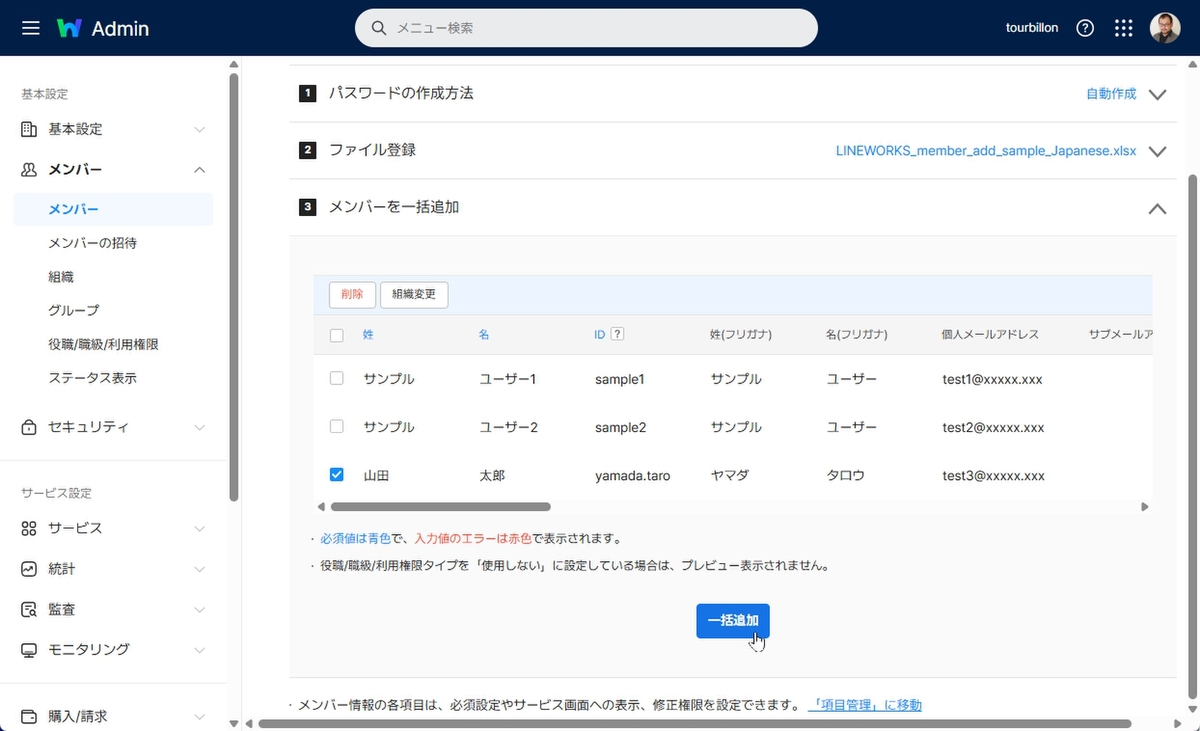This screenshot has height=731, width=1200.
Task: Click the ID column help icon
Action: 617,334
